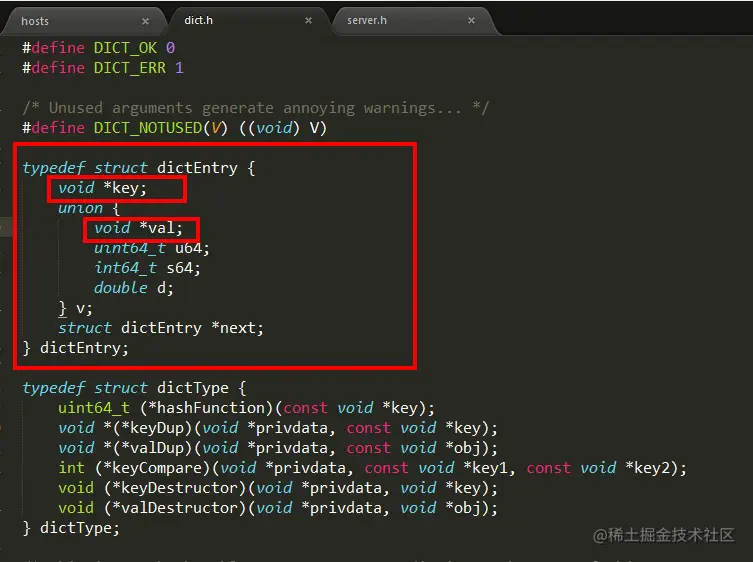Click the DICT_NOTUSED macro definition
Viewport: 753px width, 562px height.
tap(174, 128)
